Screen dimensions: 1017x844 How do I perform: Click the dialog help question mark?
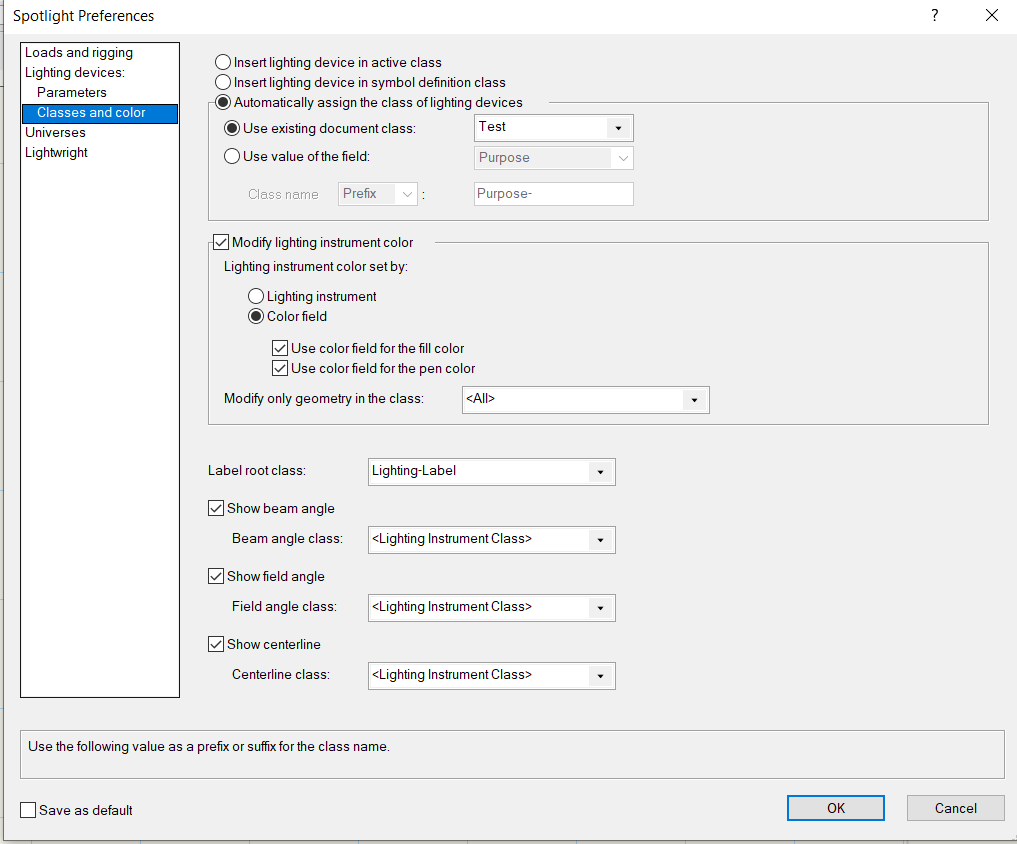934,16
